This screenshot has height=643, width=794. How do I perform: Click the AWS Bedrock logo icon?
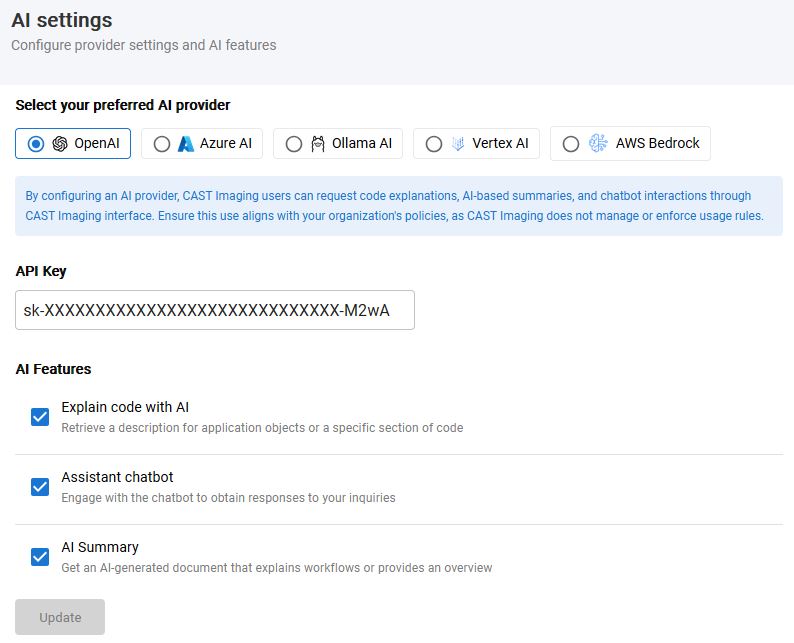[598, 144]
